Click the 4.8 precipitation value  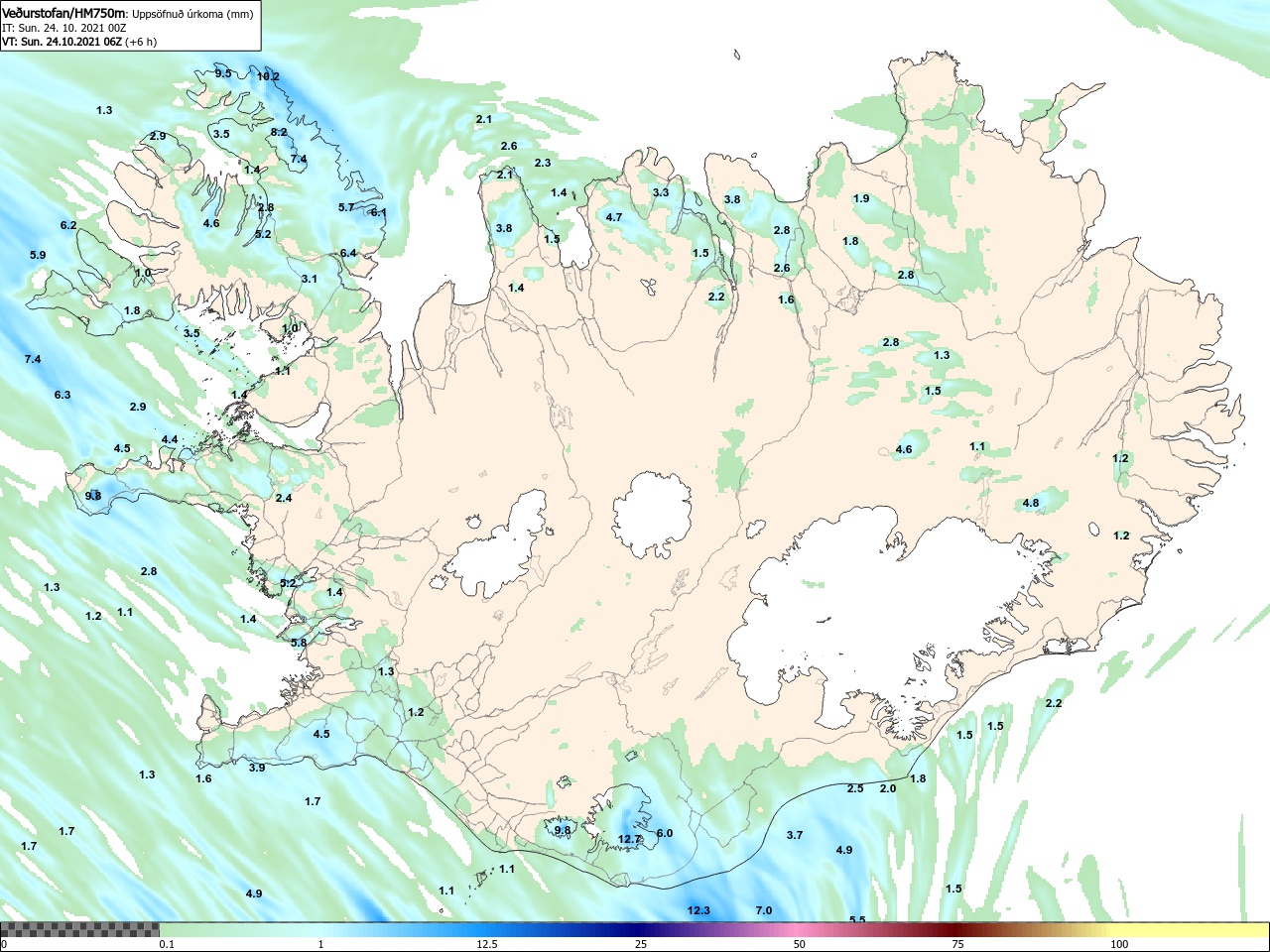tap(1031, 503)
